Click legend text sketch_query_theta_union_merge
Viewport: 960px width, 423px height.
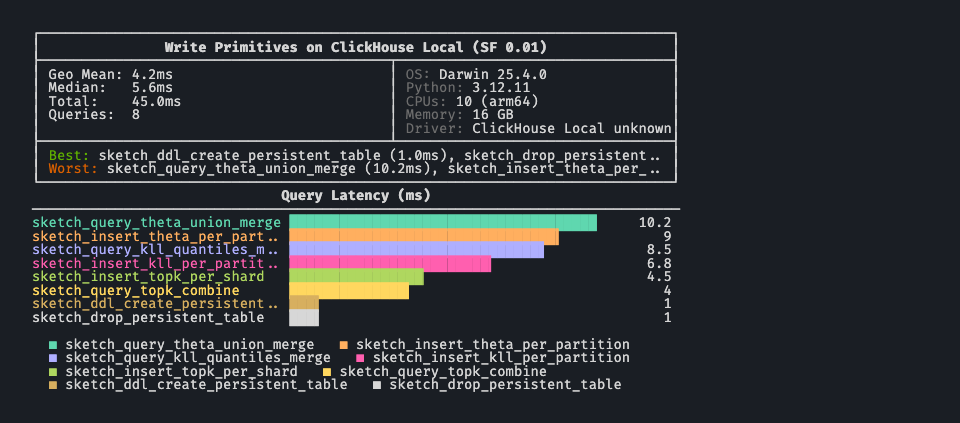tap(190, 345)
